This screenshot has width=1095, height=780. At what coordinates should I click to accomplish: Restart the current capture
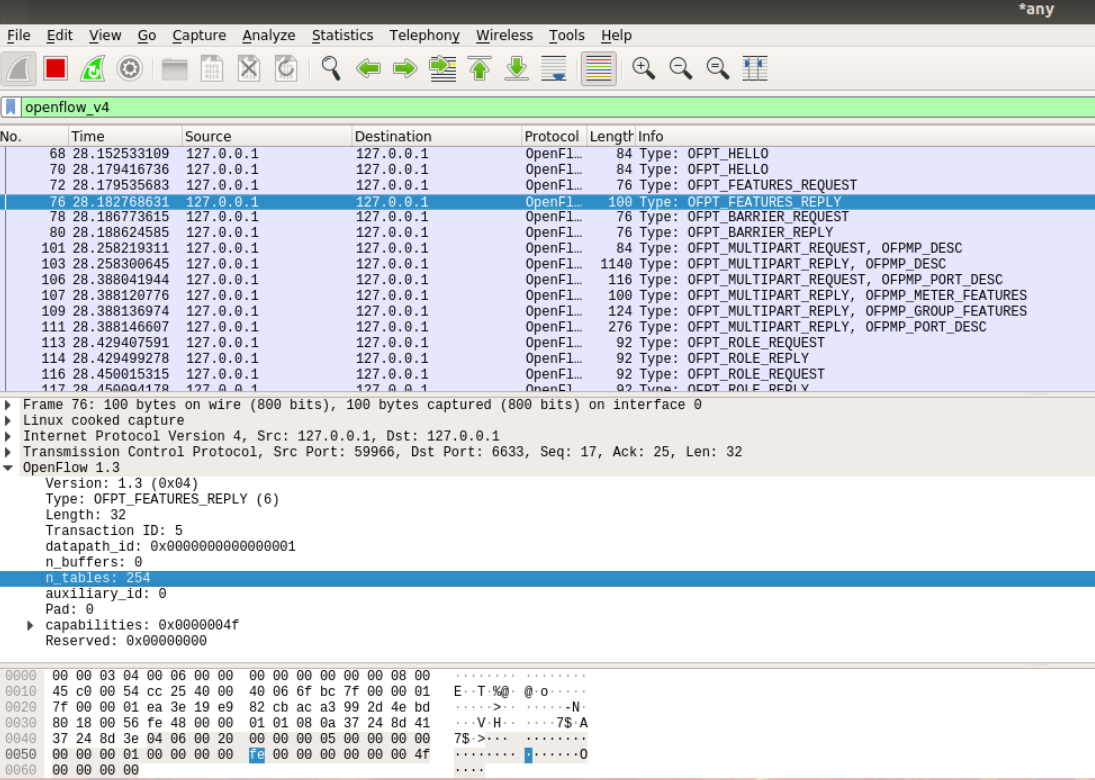[x=92, y=69]
